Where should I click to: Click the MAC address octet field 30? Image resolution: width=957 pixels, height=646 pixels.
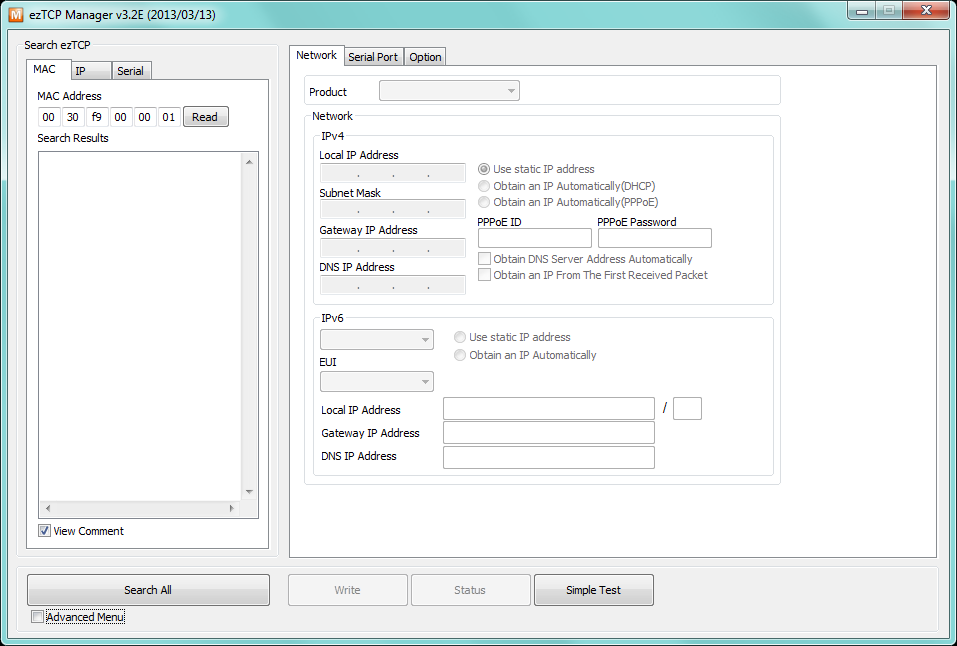73,117
